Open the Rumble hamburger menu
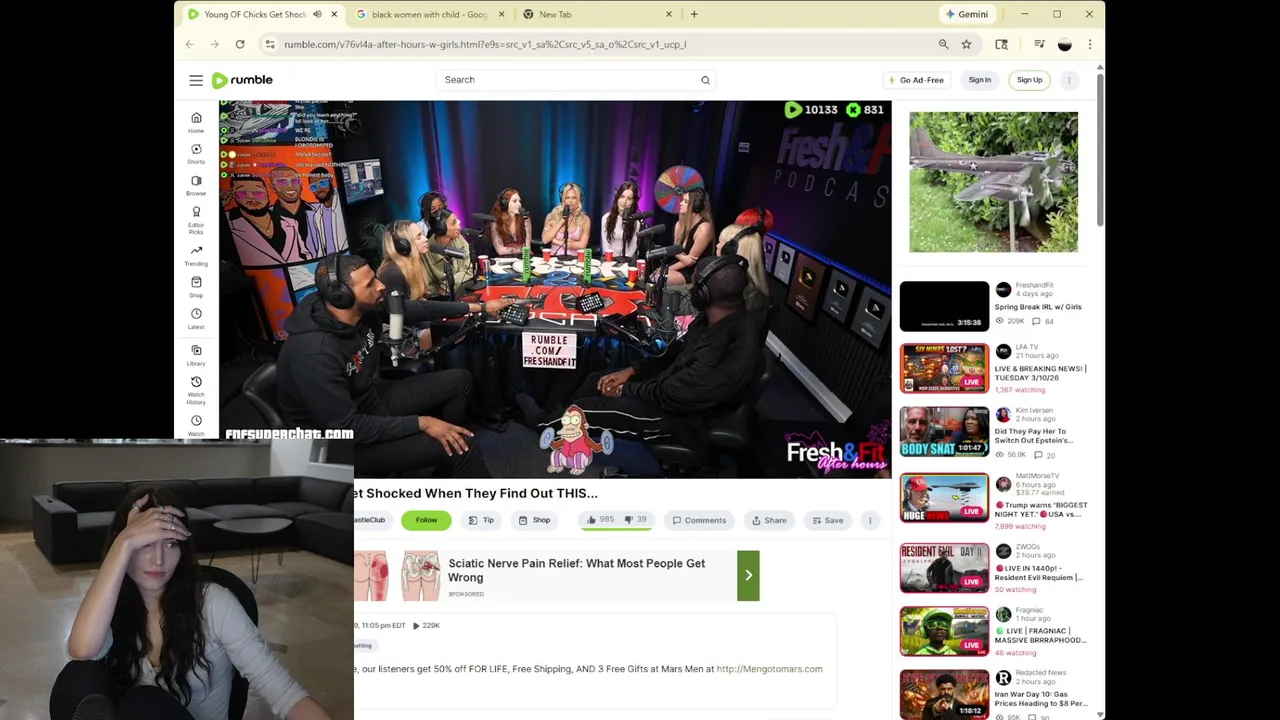 196,80
